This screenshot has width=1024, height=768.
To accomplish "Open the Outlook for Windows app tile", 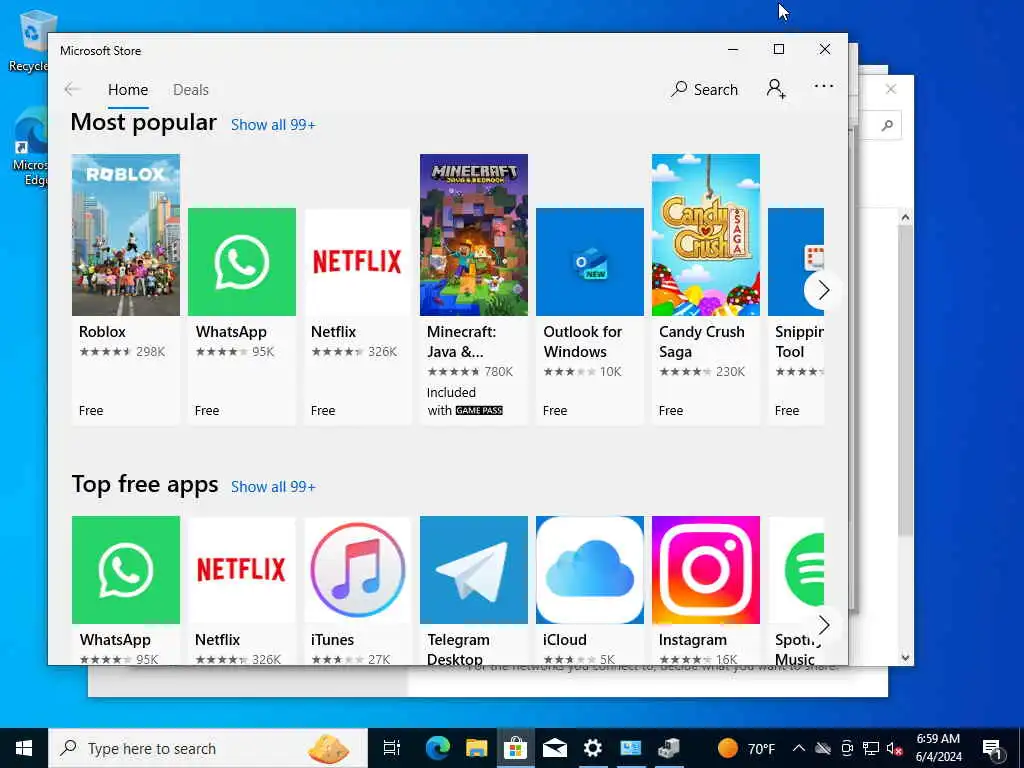I will [x=590, y=316].
